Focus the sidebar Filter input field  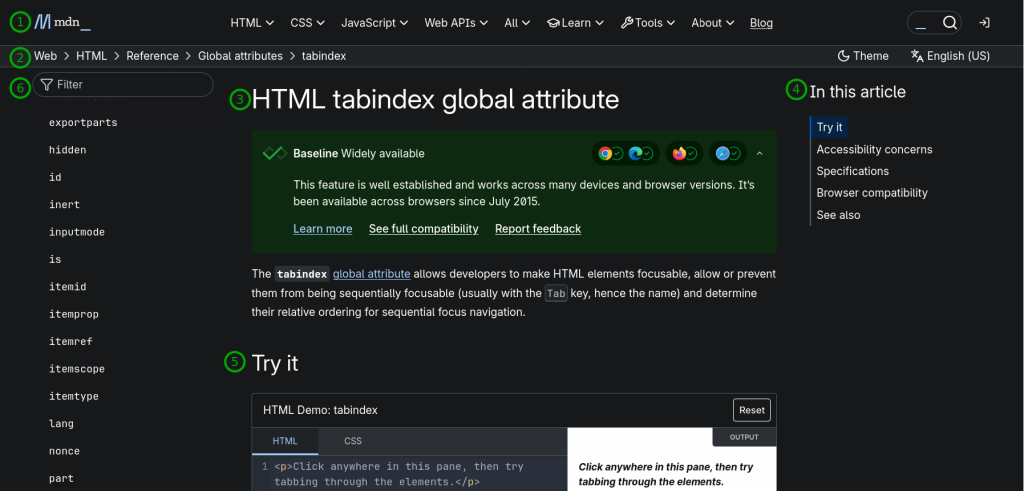123,84
